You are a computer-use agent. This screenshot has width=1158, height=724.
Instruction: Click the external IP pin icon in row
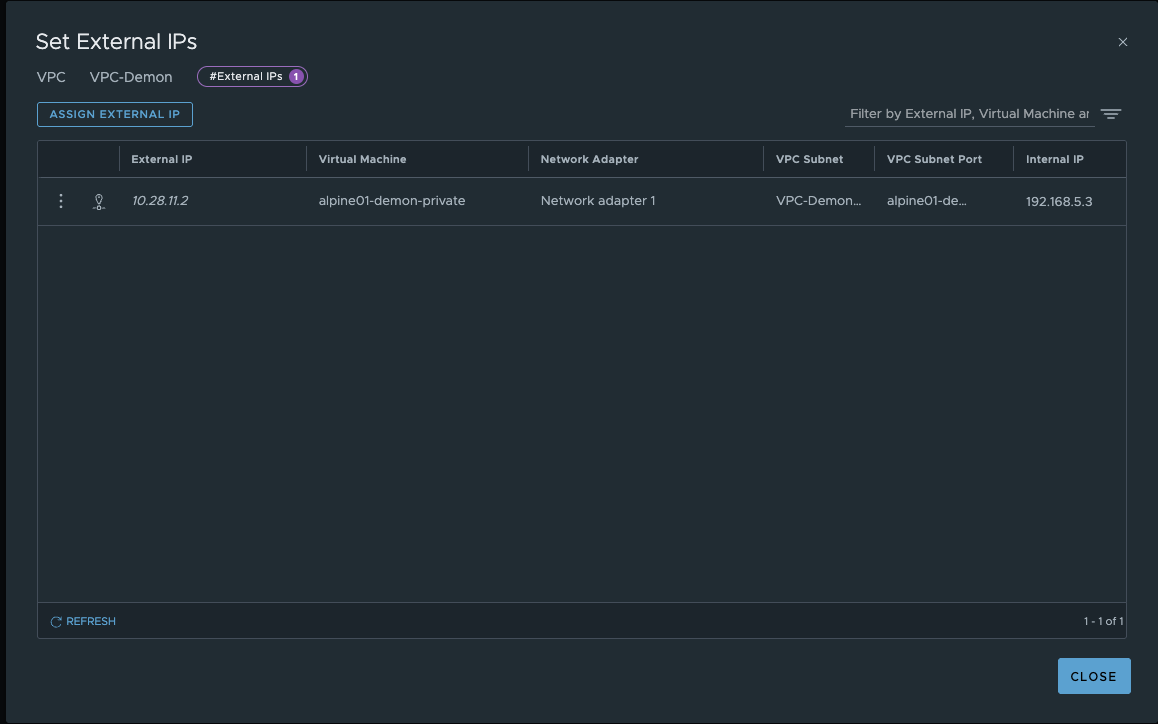coord(98,202)
